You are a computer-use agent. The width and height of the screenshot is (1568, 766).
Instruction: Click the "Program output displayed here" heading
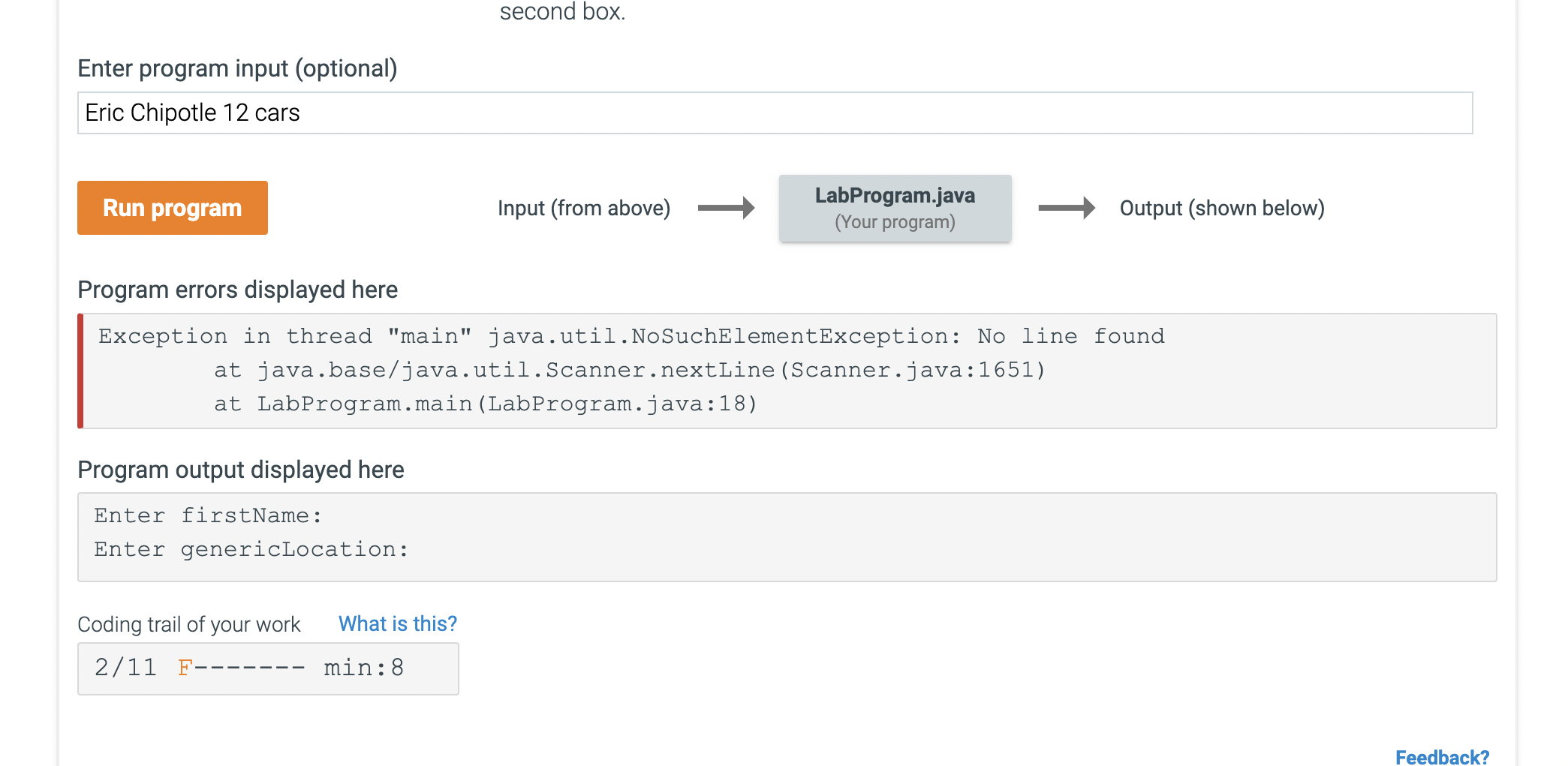241,470
